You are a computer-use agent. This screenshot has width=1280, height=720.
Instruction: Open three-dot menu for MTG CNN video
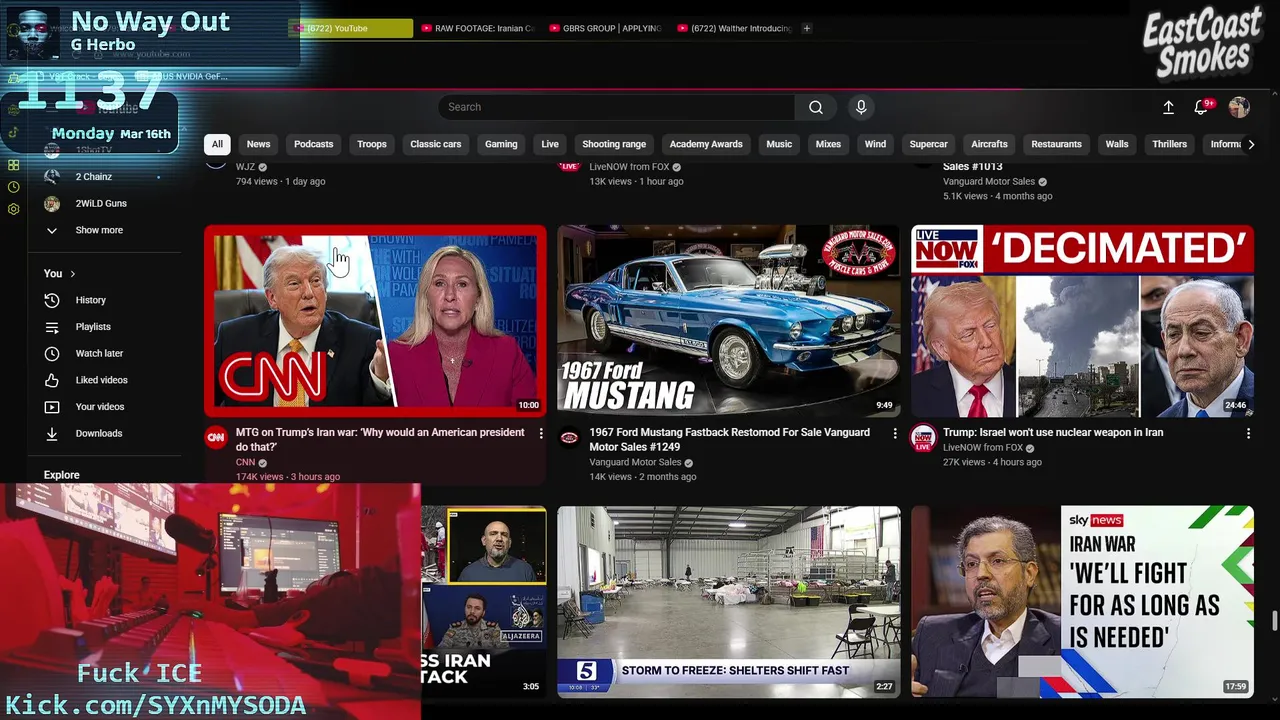tap(541, 433)
